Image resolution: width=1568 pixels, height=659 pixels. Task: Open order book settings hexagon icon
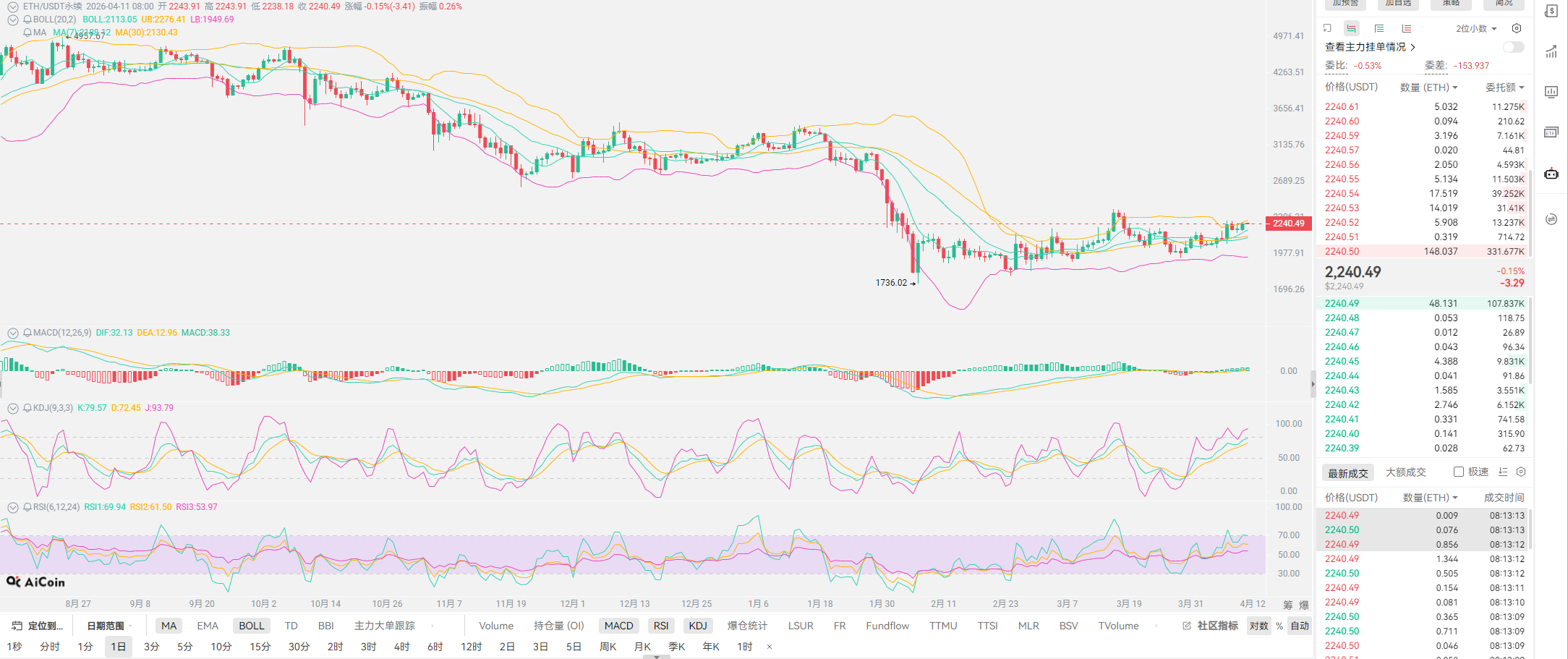[x=1517, y=28]
